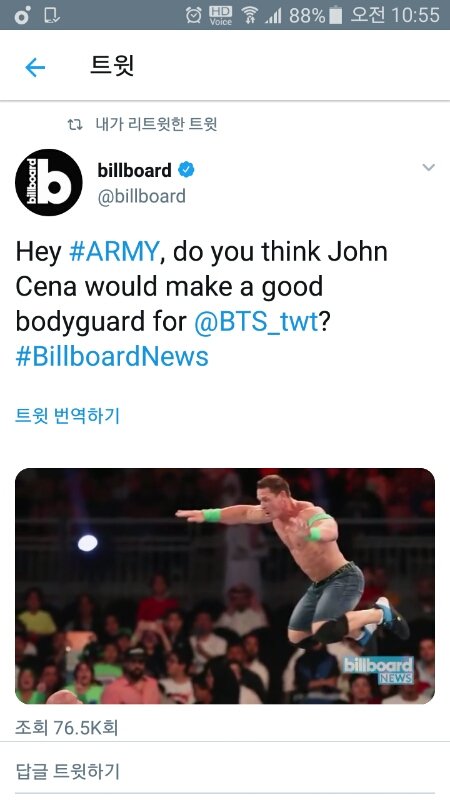Tap the blue verified badge
The width and height of the screenshot is (450, 800).
pyautogui.click(x=186, y=169)
